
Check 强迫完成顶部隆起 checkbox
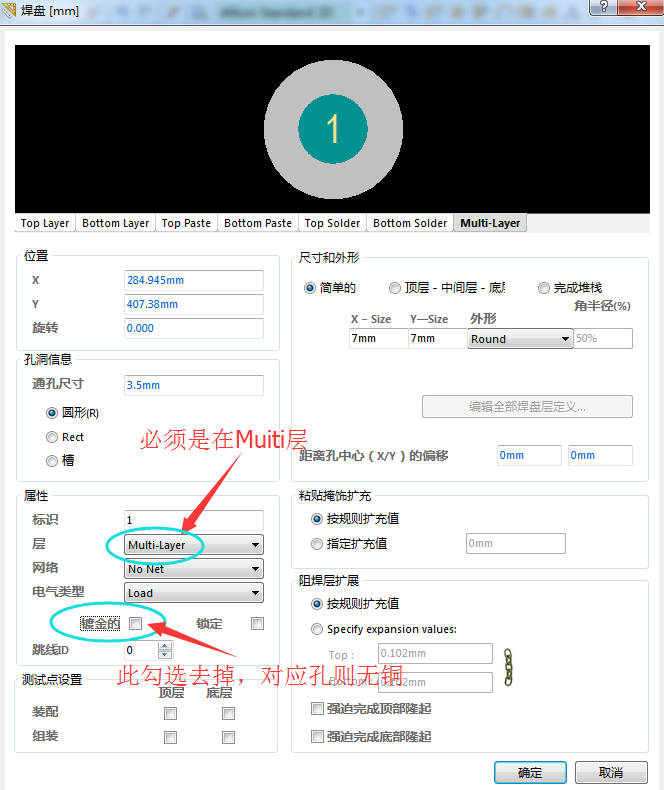click(318, 709)
